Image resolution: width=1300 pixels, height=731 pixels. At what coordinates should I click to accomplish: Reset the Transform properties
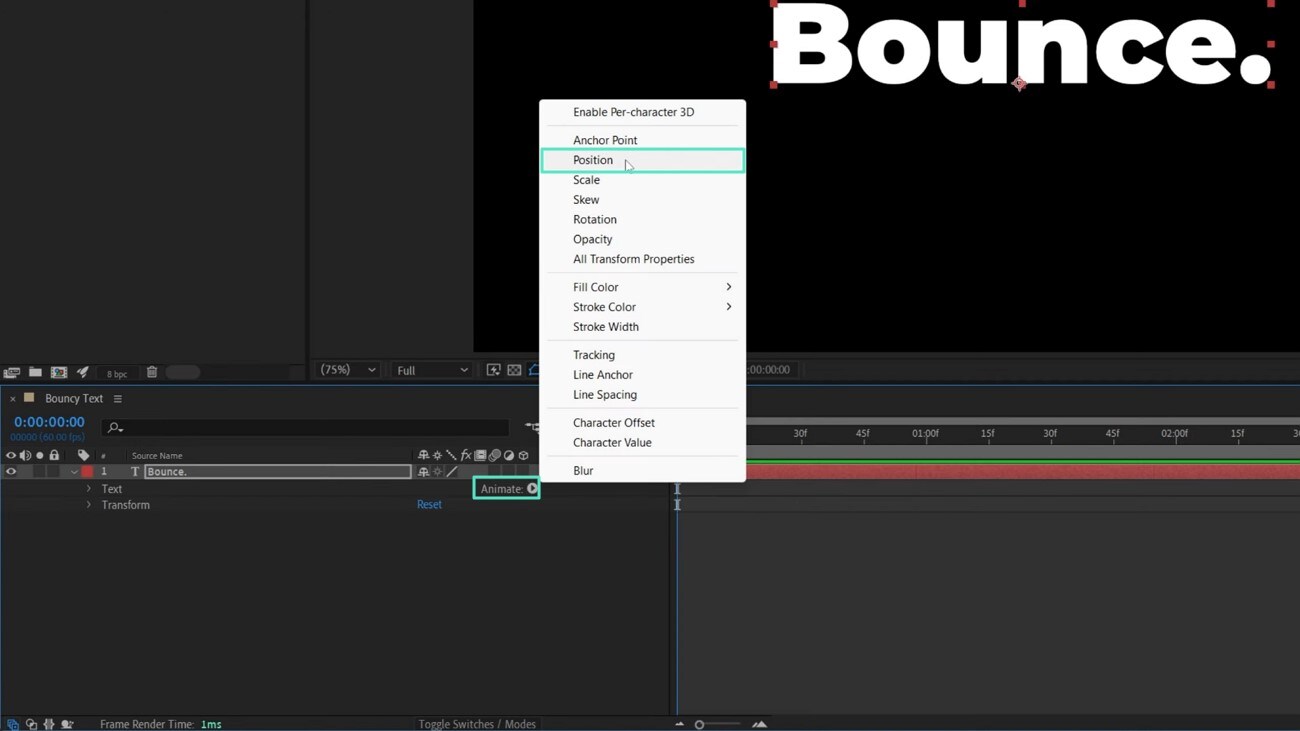pos(429,505)
